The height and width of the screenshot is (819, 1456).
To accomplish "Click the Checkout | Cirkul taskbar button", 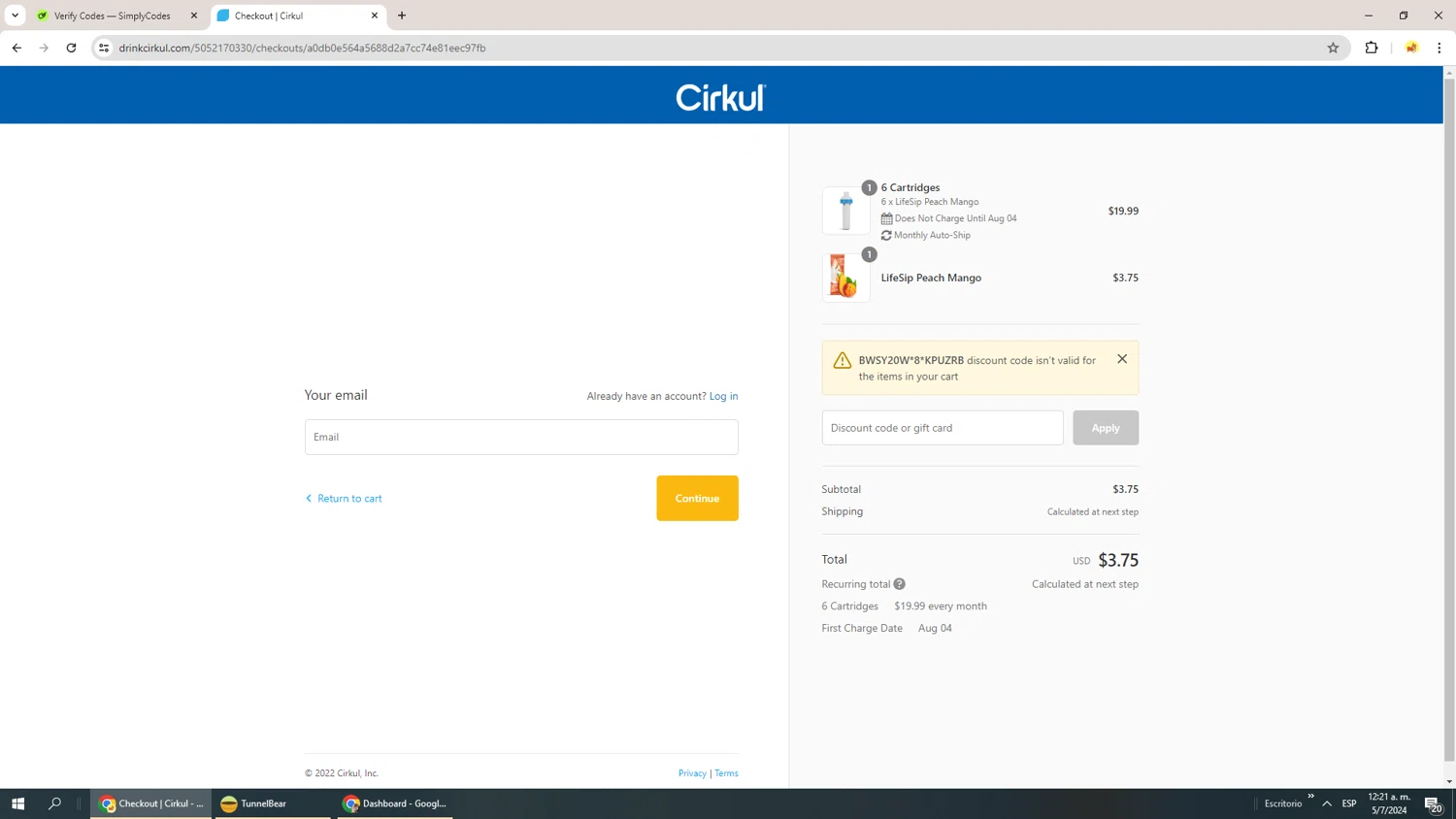I will click(x=151, y=803).
